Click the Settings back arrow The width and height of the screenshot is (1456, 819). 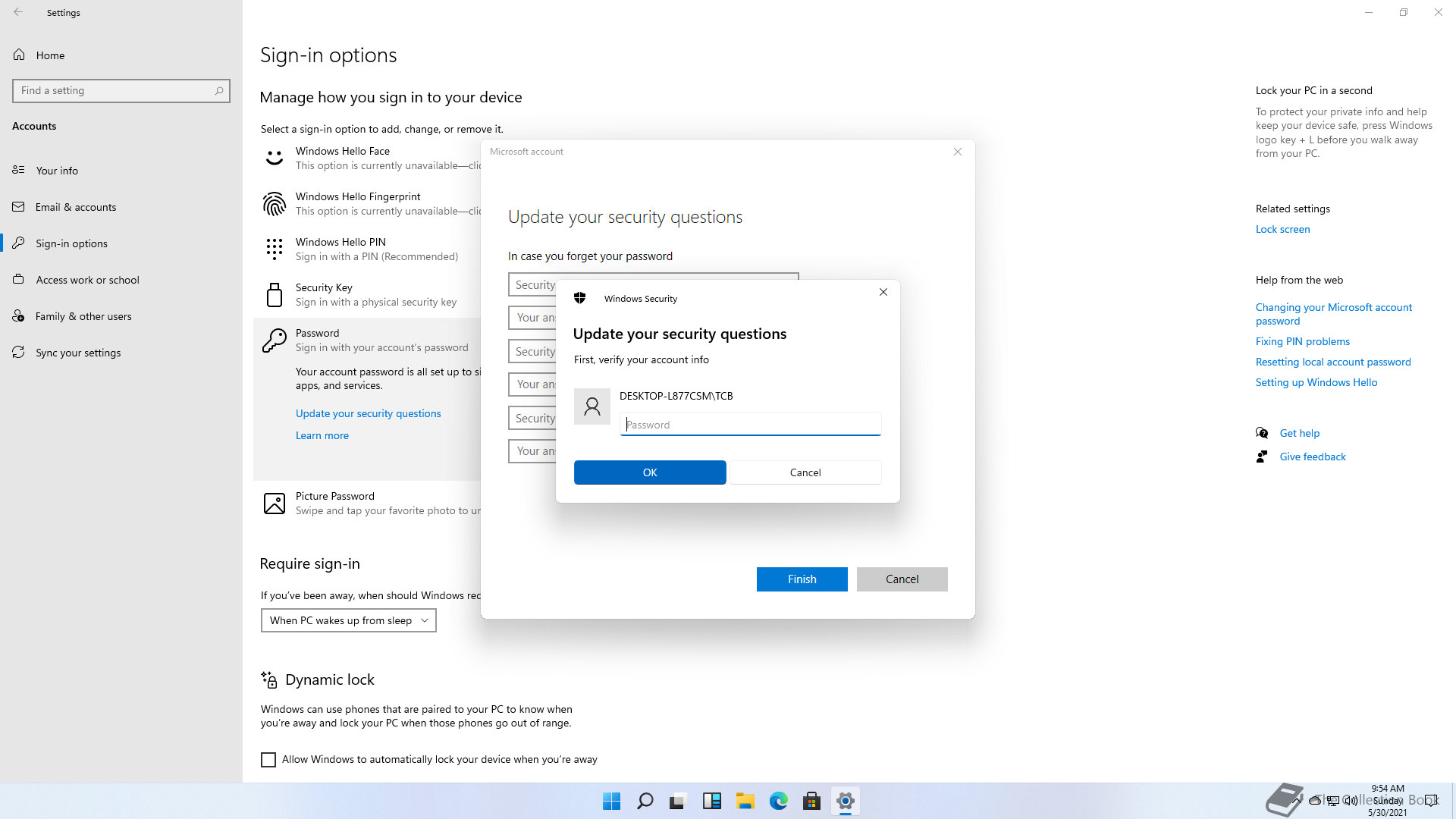point(18,12)
